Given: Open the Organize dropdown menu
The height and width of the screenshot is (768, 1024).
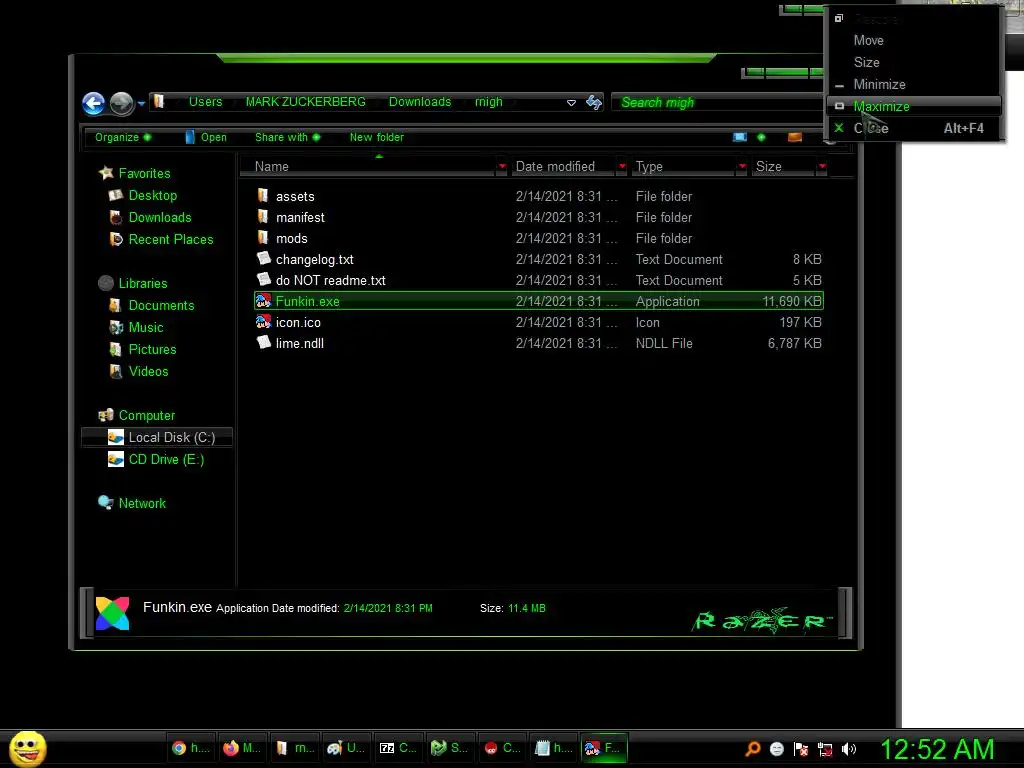Looking at the screenshot, I should pos(123,137).
